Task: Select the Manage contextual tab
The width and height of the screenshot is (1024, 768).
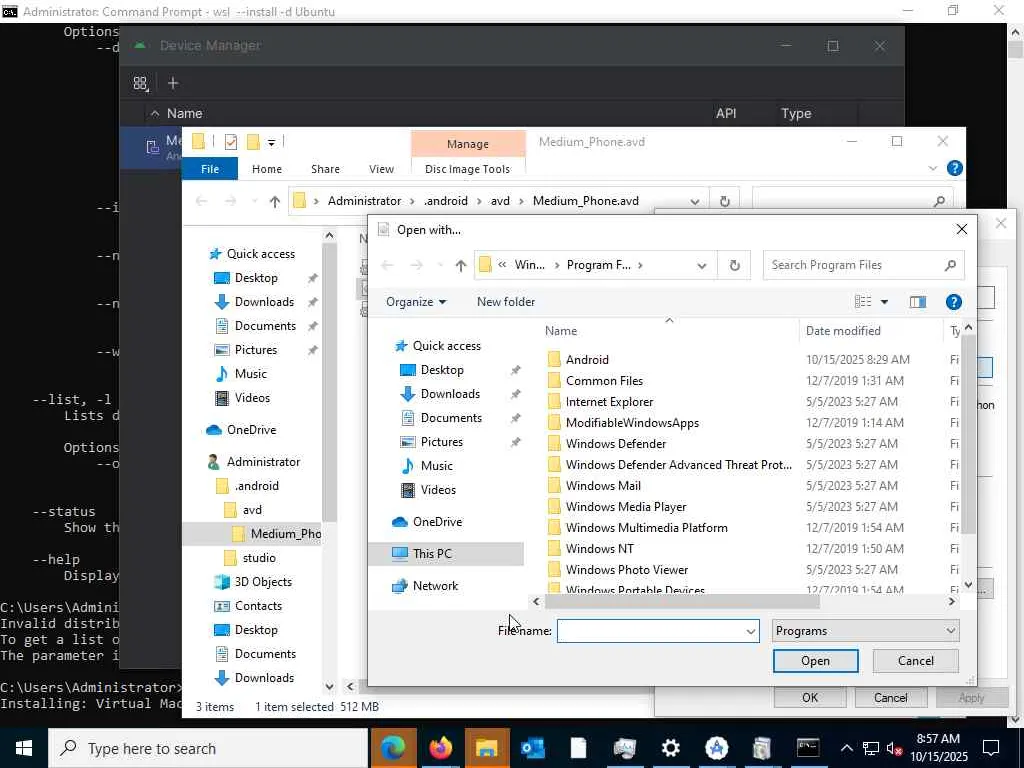Action: (468, 144)
